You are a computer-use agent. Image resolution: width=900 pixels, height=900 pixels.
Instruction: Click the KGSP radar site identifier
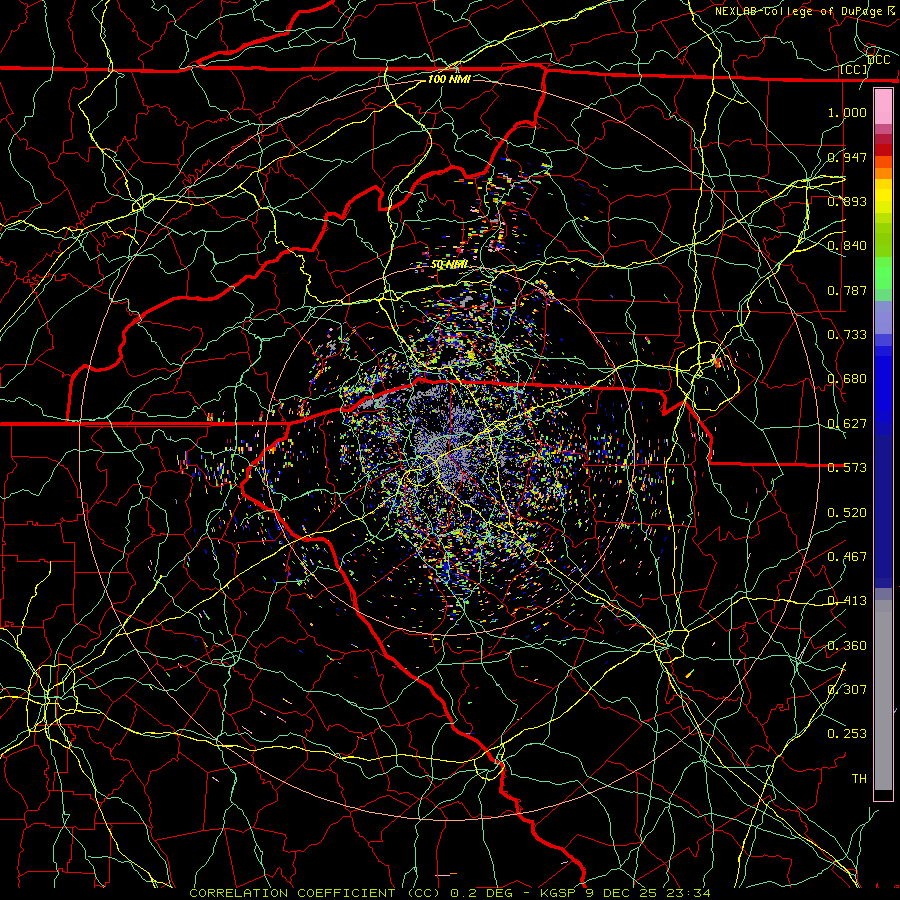coord(559,893)
